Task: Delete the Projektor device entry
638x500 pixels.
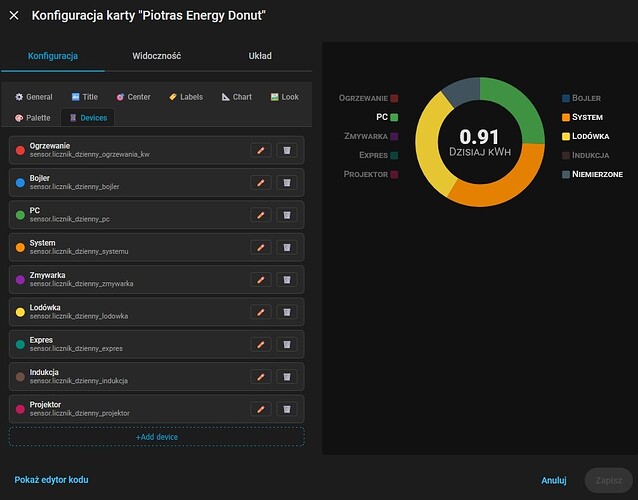Action: pyautogui.click(x=287, y=409)
